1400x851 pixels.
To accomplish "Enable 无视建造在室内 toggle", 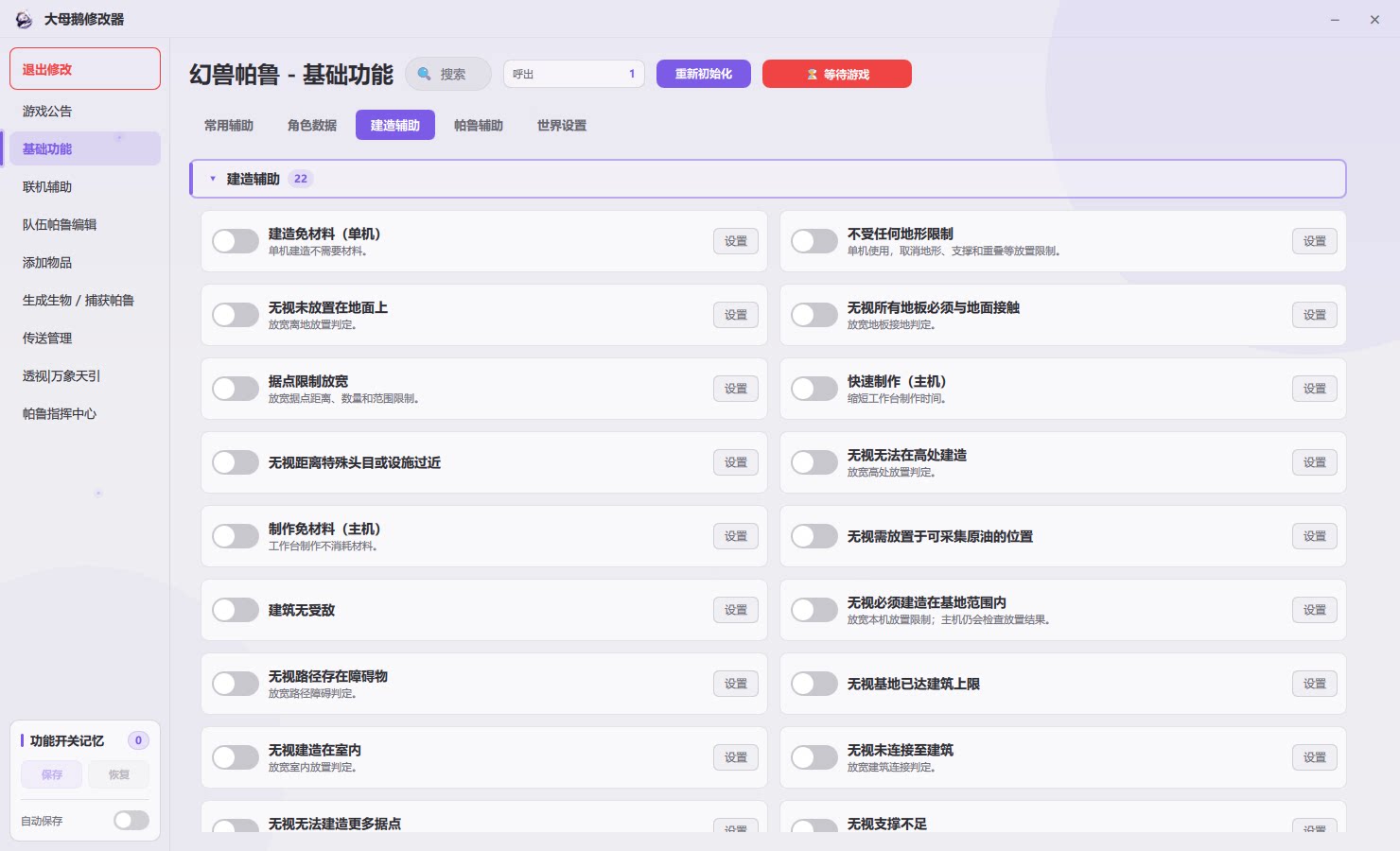I will pos(236,757).
